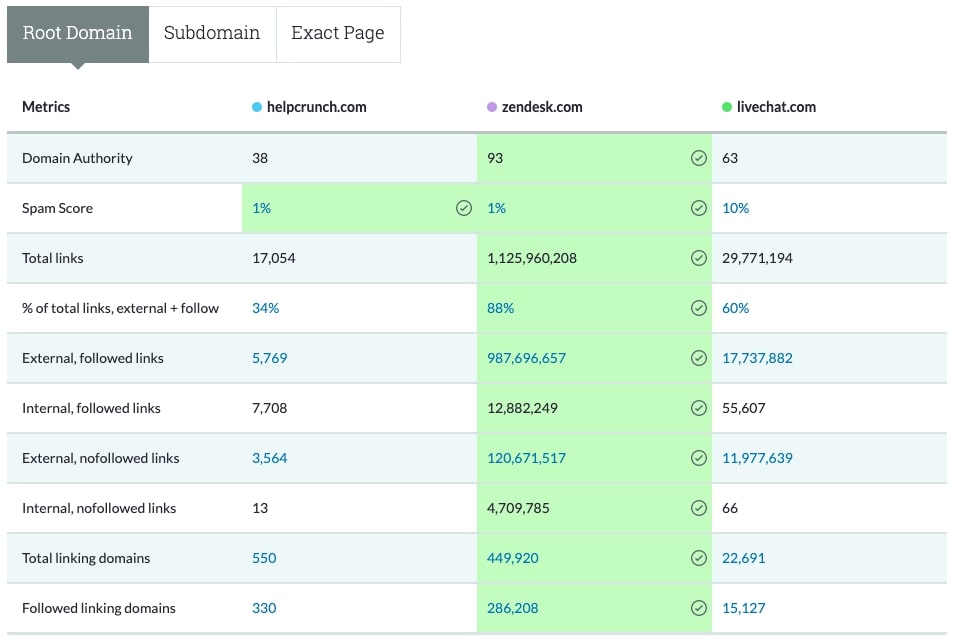Image resolution: width=964 pixels, height=644 pixels.
Task: Click 'Internal, nofollowed links' row label
Action: [x=99, y=508]
